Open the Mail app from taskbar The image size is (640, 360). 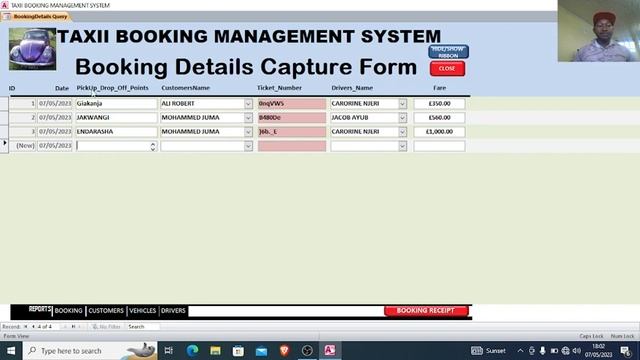[x=261, y=351]
